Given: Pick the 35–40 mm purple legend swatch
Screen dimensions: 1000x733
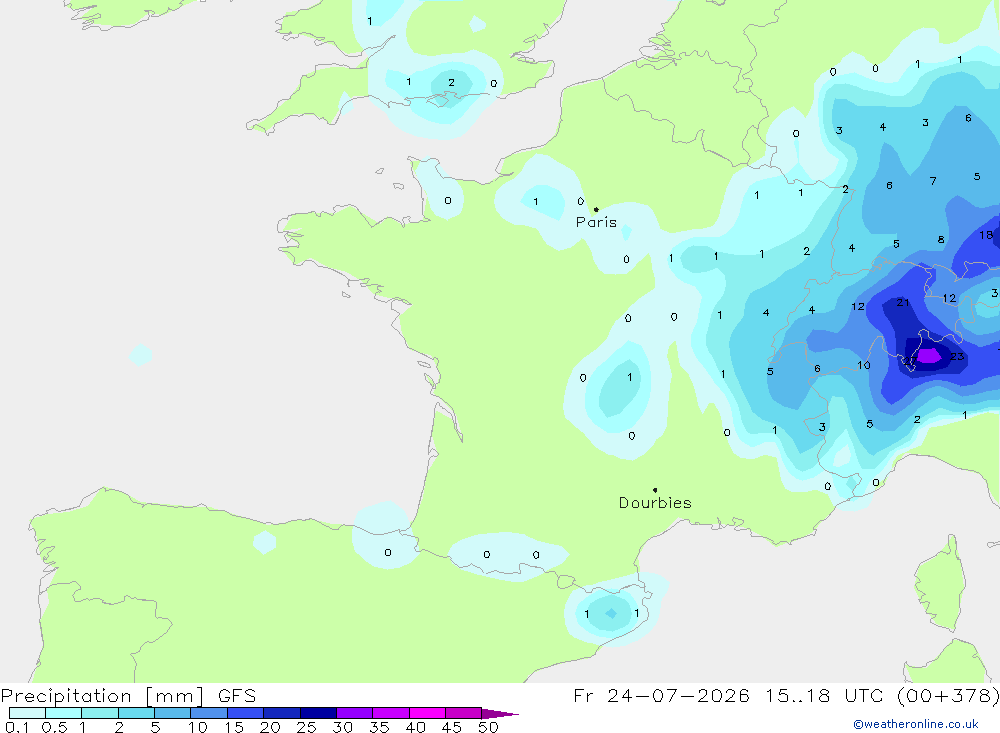Looking at the screenshot, I should (390, 713).
